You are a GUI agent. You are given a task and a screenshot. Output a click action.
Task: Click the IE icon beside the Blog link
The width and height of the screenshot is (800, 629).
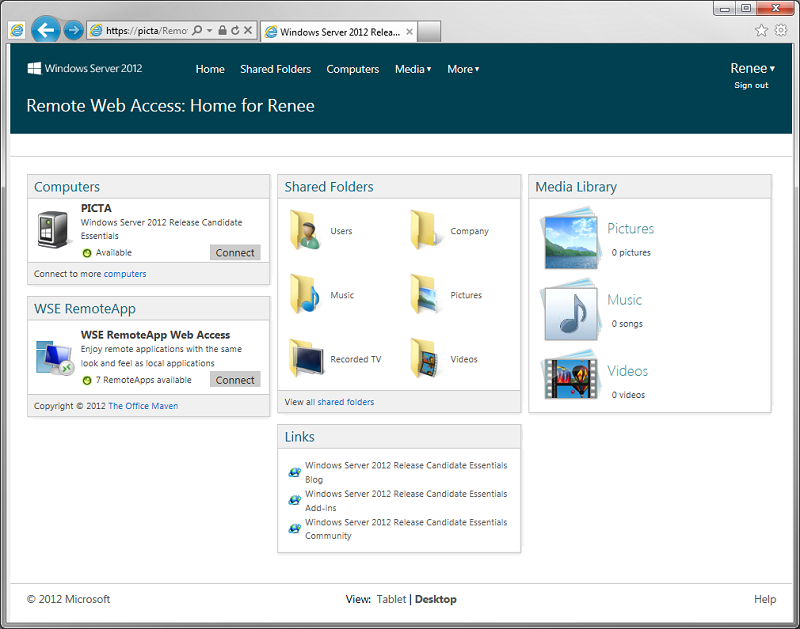tap(294, 472)
